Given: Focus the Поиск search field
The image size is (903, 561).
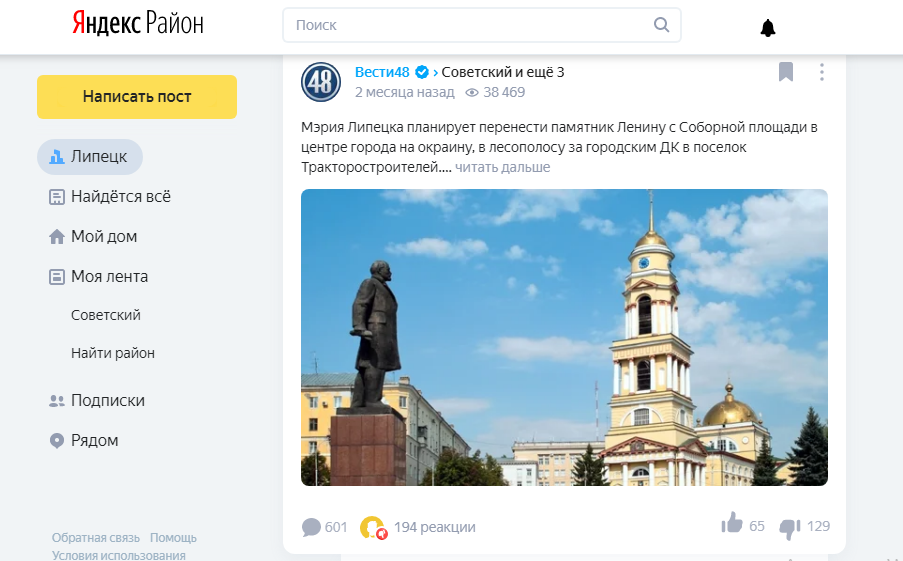Looking at the screenshot, I should click(x=481, y=25).
